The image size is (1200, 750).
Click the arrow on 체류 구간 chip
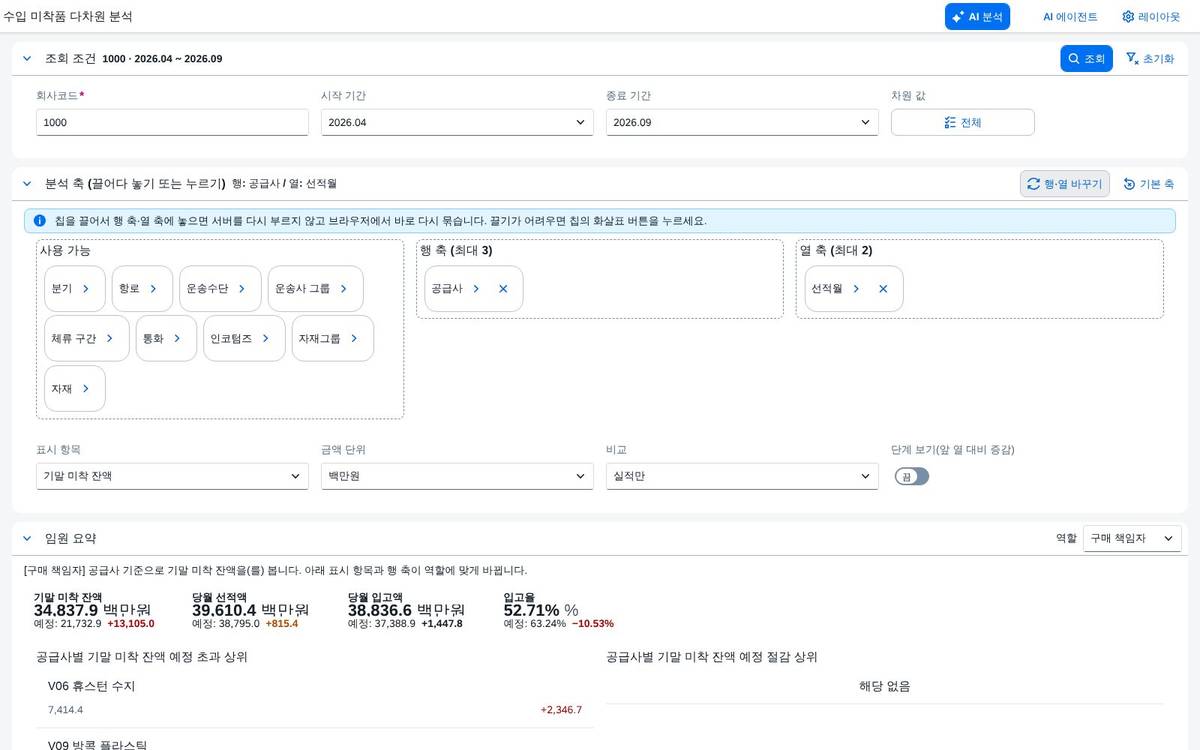click(109, 338)
